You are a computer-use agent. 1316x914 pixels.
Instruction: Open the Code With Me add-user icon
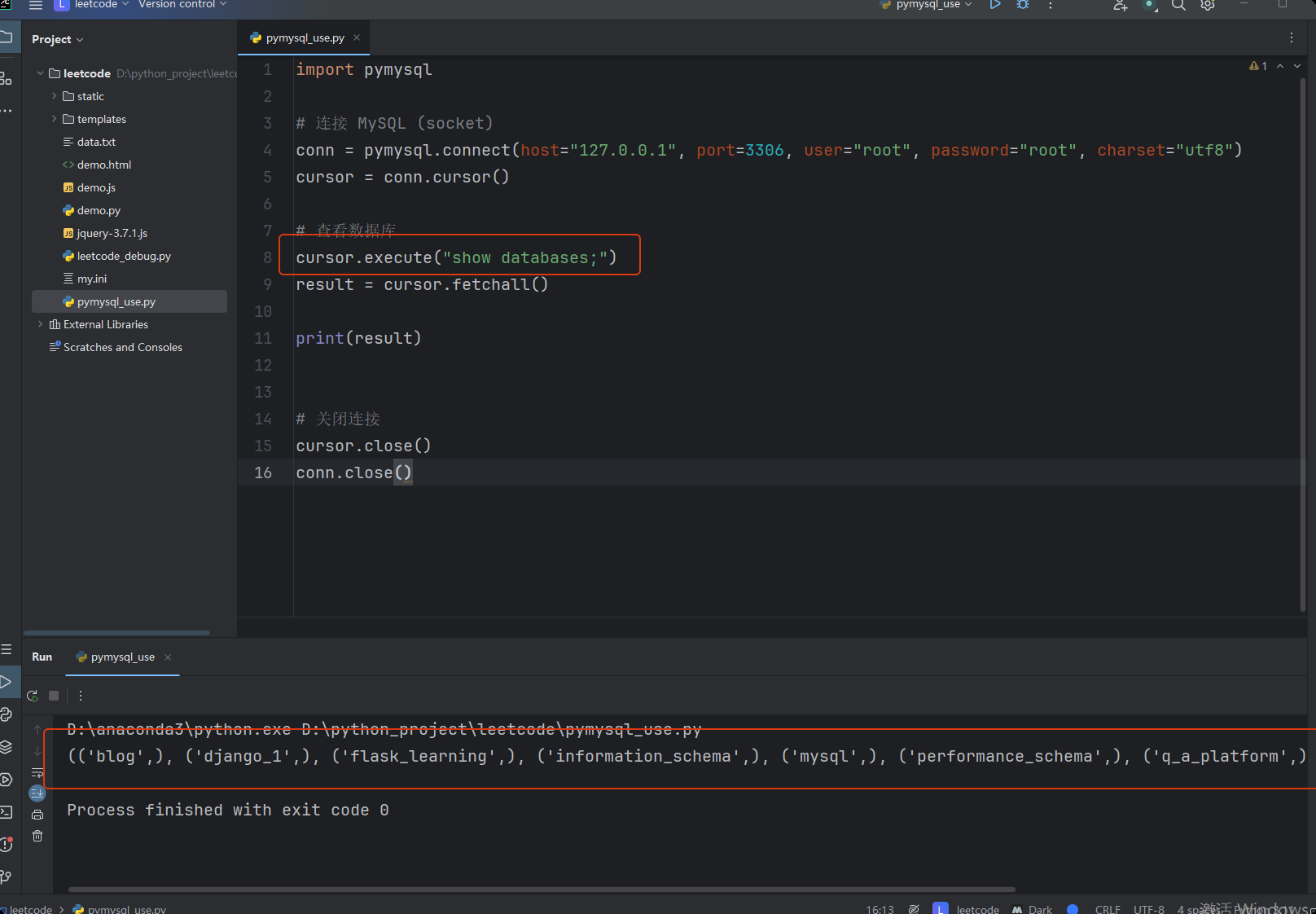tap(1121, 5)
